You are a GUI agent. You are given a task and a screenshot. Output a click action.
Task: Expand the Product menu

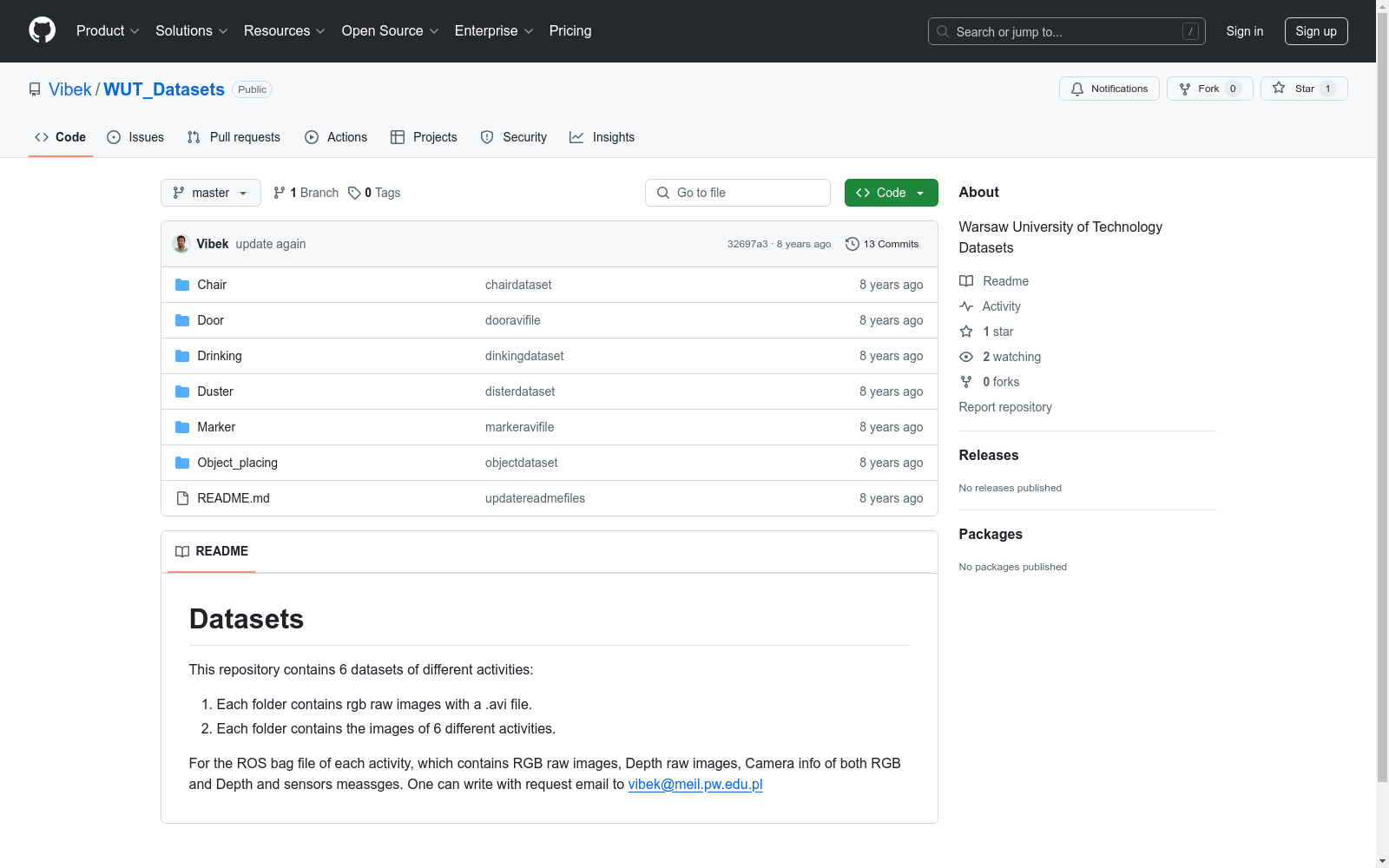pos(108,30)
